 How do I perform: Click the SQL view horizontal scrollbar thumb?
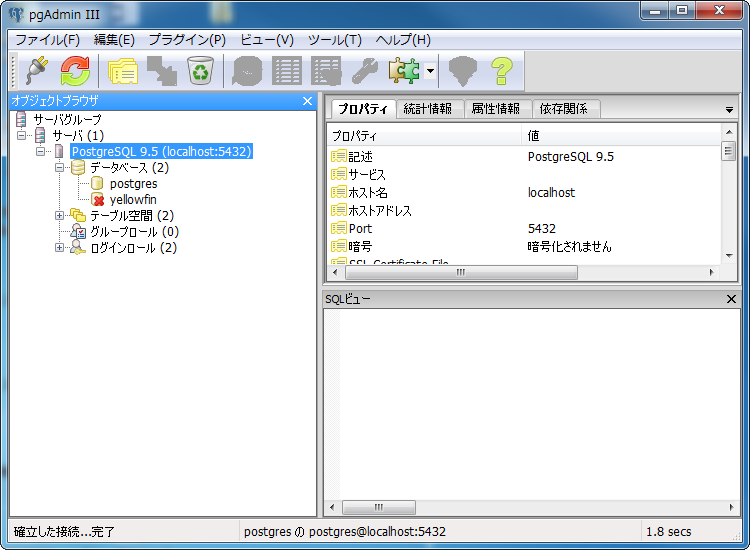(379, 507)
